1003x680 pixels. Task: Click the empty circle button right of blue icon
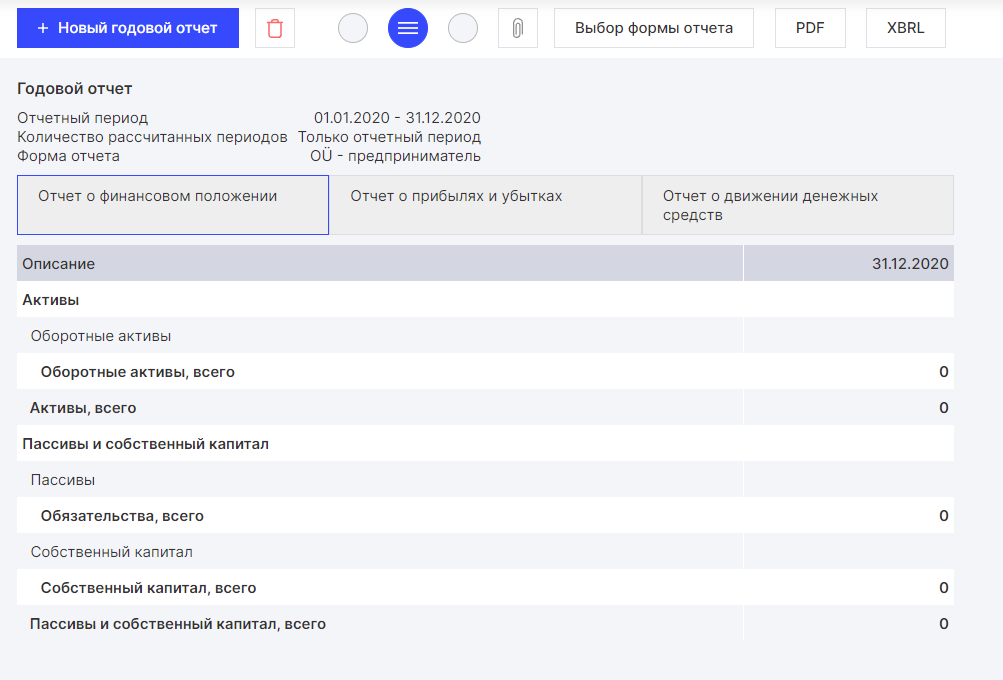(462, 28)
